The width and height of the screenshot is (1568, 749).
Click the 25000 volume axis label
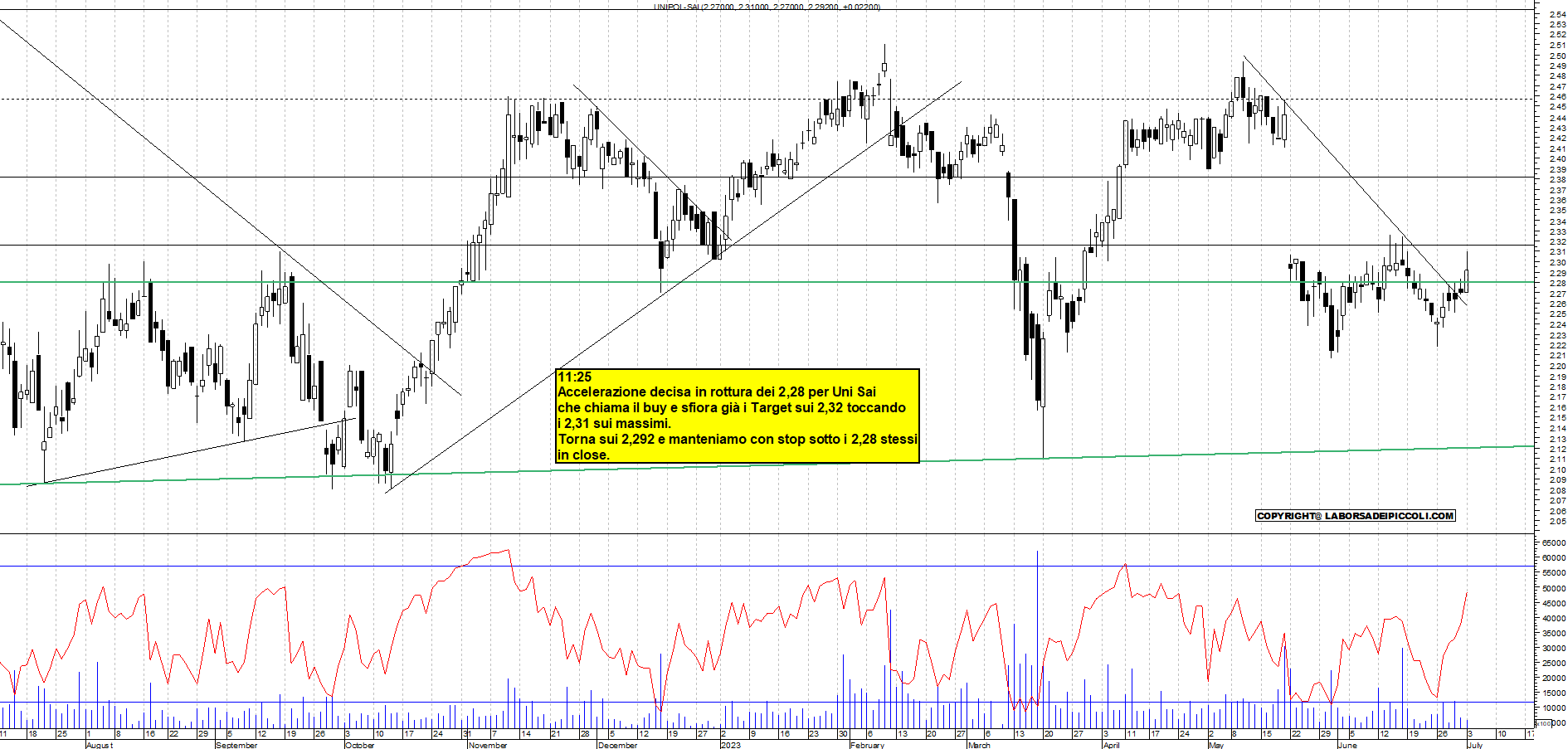1554,663
